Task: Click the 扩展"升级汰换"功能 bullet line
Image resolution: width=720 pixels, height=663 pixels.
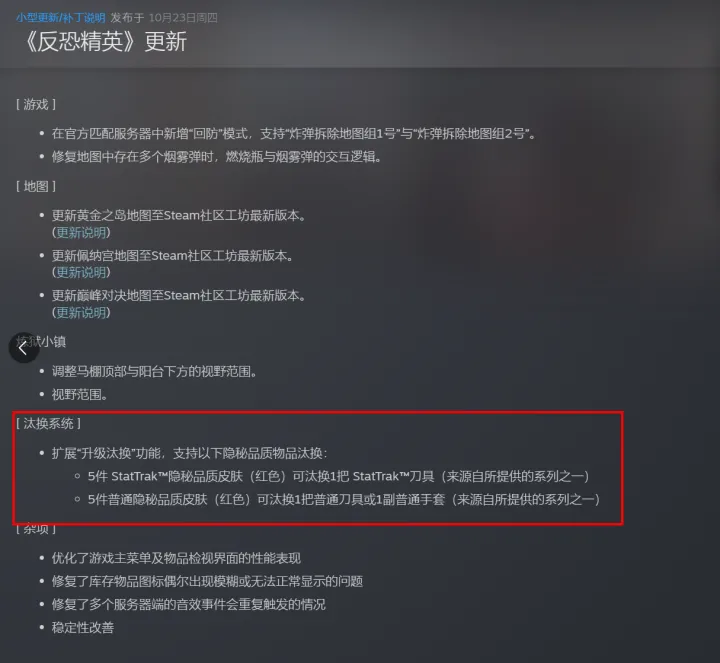Action: pos(190,454)
